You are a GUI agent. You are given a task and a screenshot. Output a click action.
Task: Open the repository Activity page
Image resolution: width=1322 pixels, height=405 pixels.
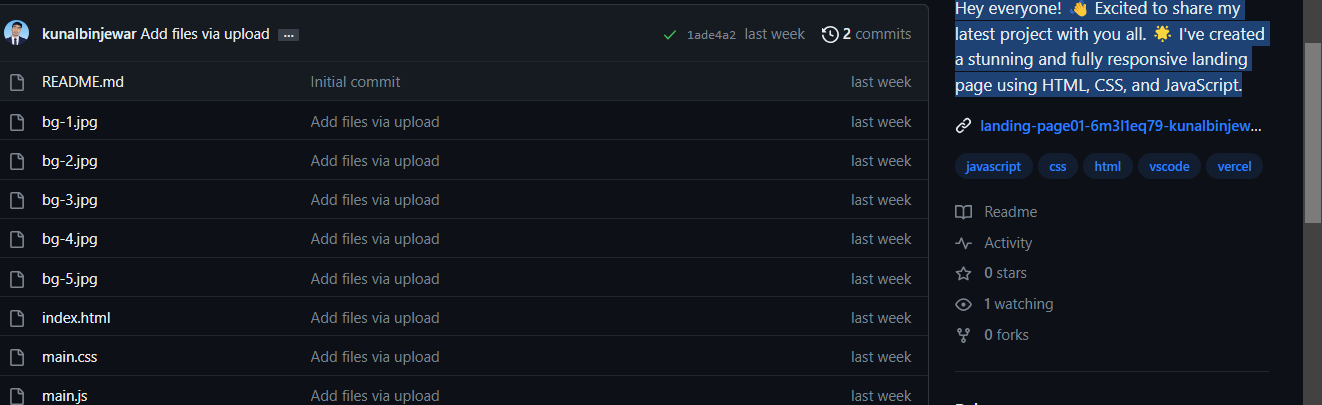coord(1007,243)
